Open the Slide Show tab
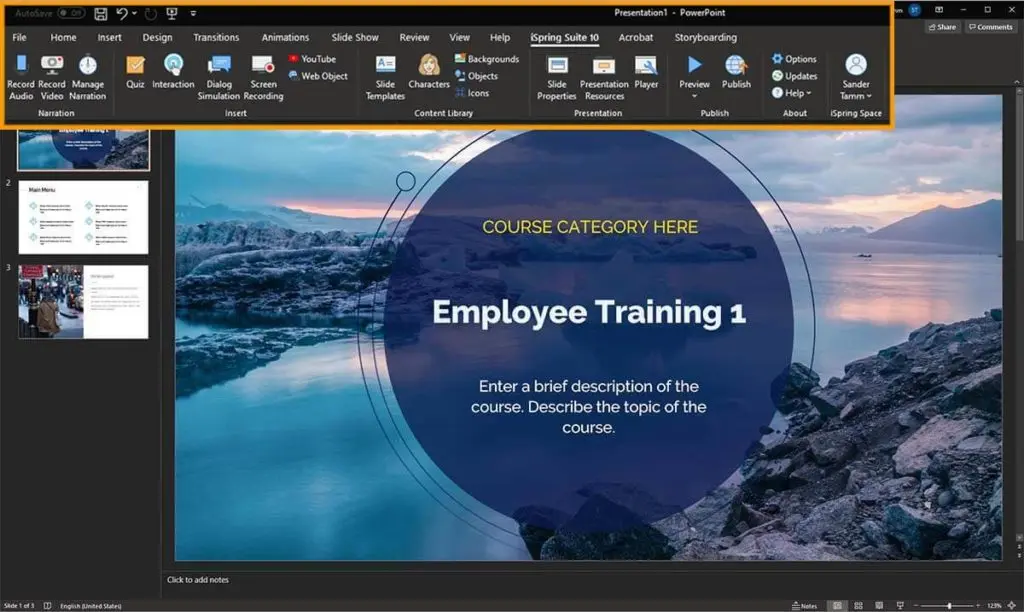Screen dimensions: 1024x612 click(x=355, y=37)
